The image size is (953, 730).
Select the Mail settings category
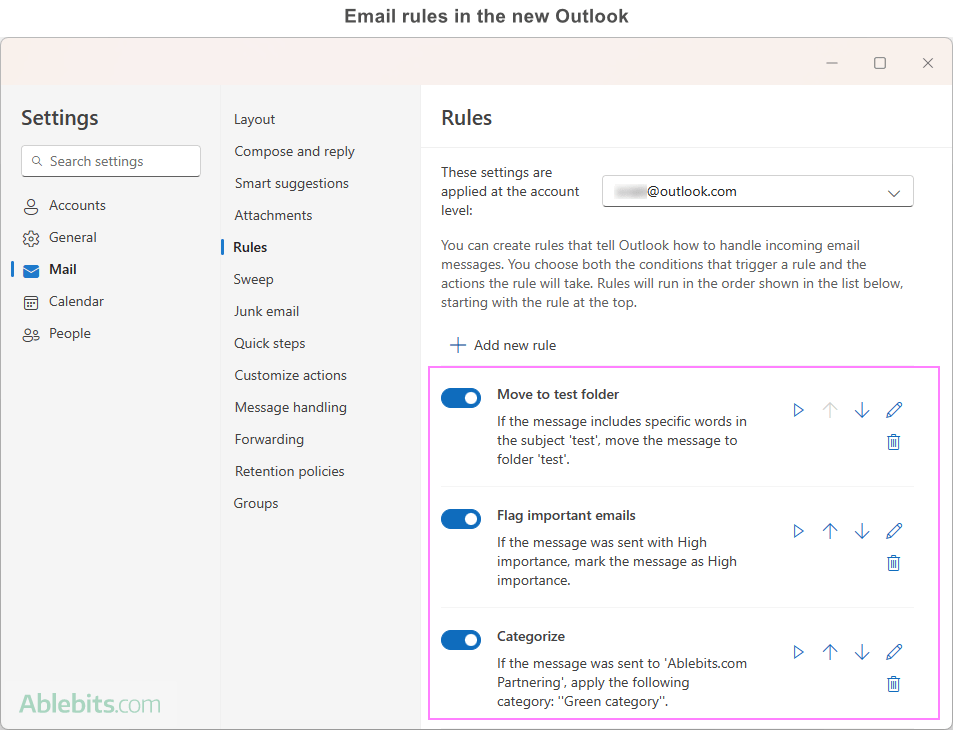point(50,270)
